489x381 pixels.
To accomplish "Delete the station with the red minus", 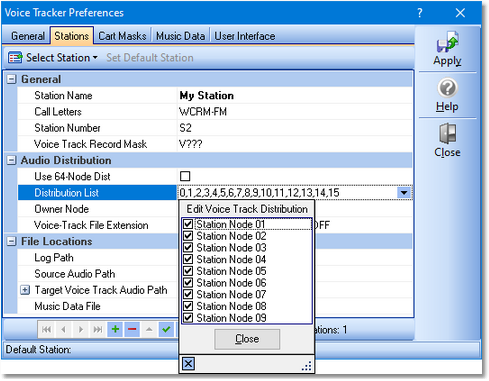I will 132,330.
